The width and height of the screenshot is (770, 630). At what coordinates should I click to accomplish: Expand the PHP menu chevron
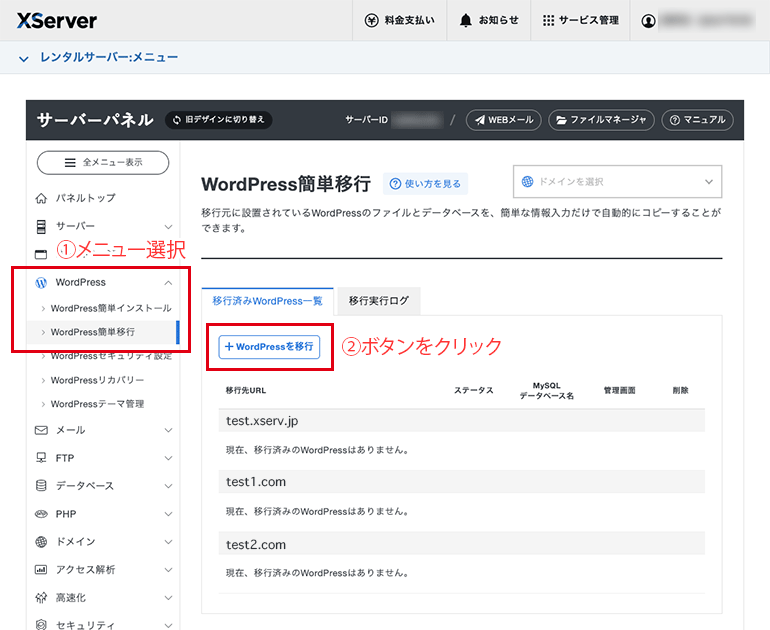(168, 514)
